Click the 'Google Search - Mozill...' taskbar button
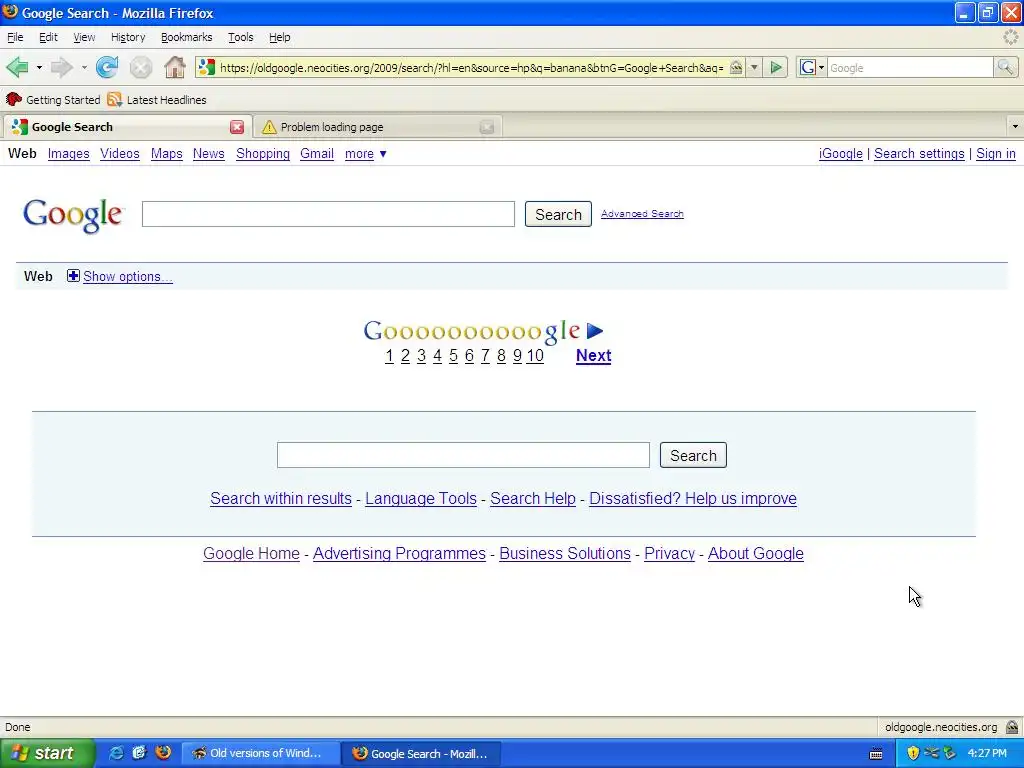1024x768 pixels. tap(421, 753)
